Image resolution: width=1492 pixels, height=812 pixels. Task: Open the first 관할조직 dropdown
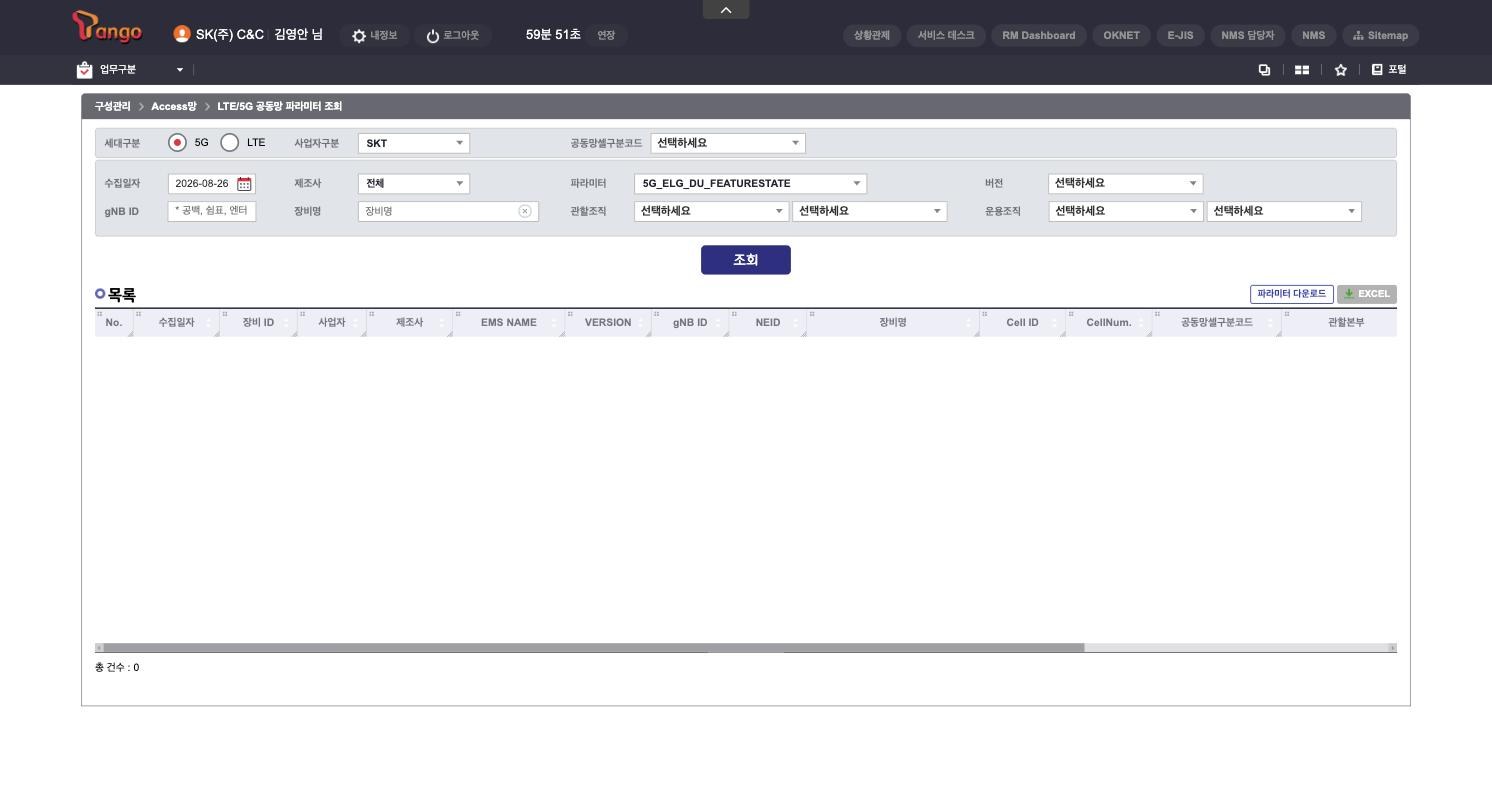click(x=711, y=211)
